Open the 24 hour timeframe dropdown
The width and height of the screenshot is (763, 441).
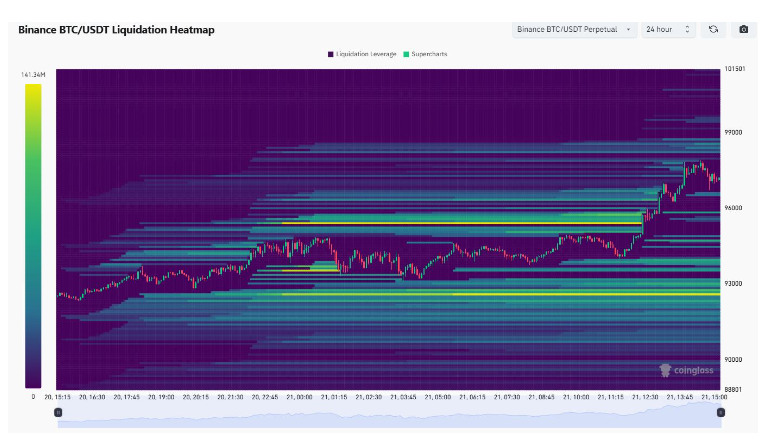667,30
